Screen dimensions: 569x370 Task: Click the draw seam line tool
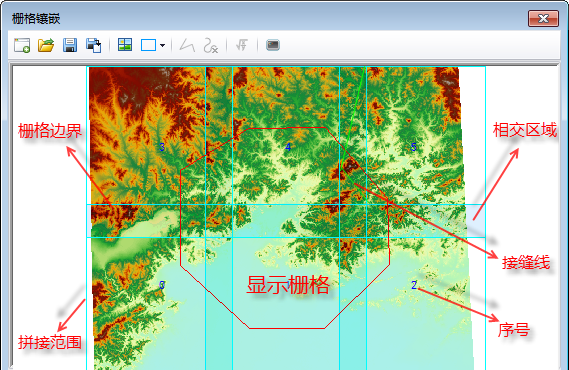(x=187, y=45)
